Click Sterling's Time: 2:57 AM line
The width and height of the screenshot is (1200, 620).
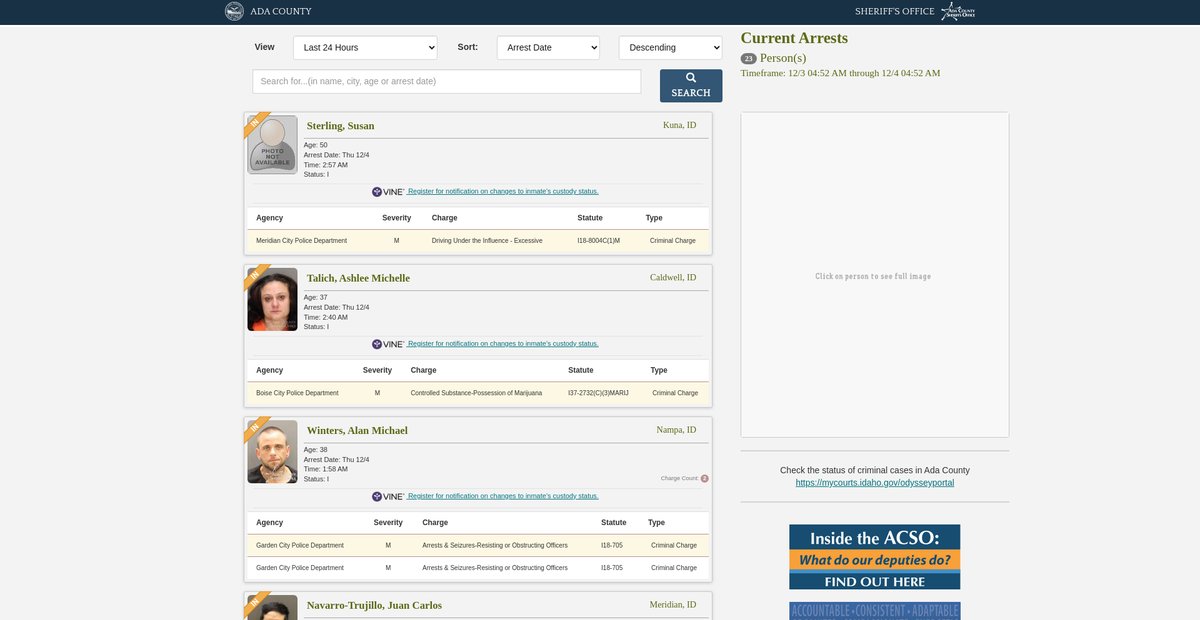point(326,165)
